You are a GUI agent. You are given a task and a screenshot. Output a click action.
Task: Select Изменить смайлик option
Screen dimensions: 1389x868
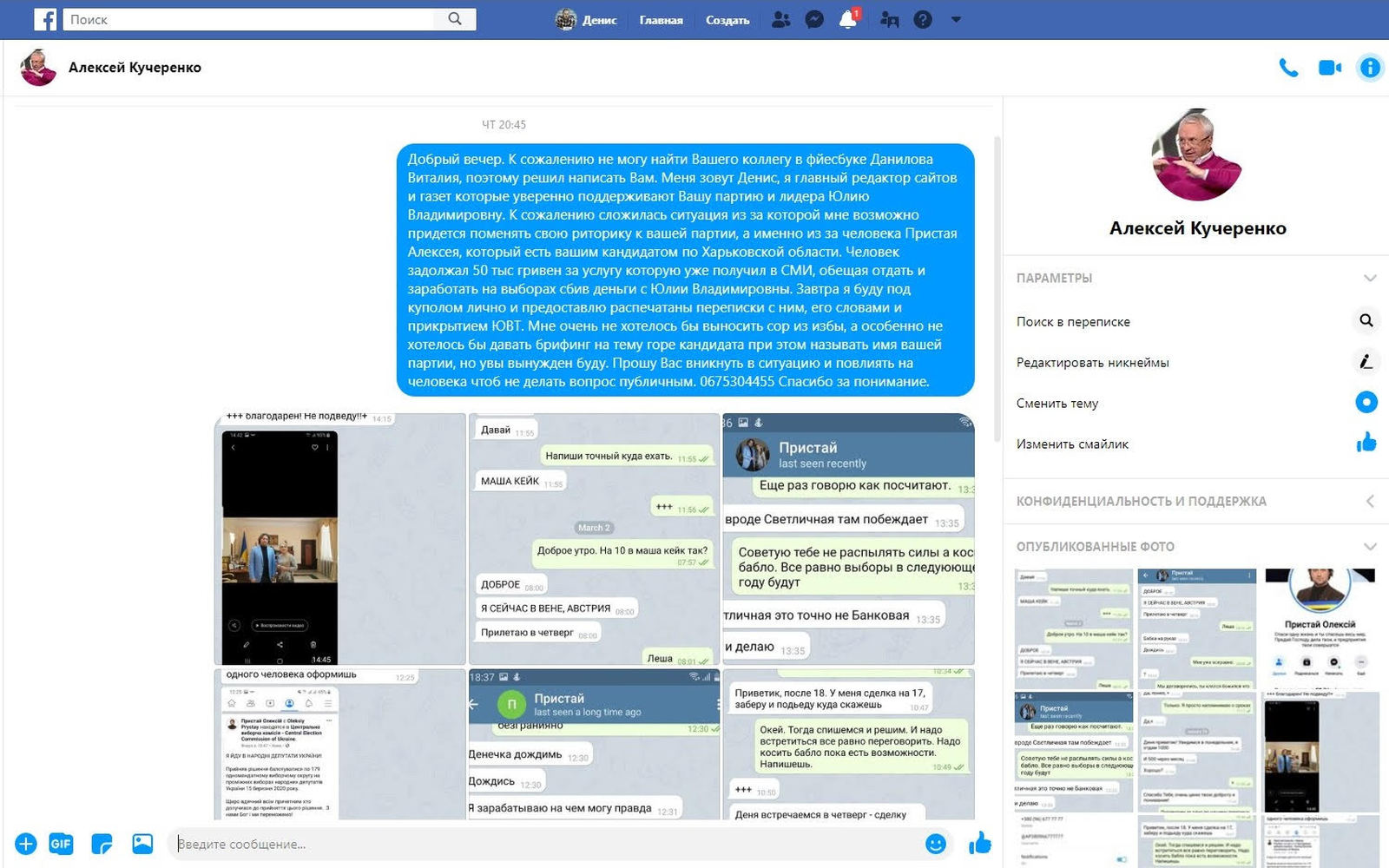1072,444
